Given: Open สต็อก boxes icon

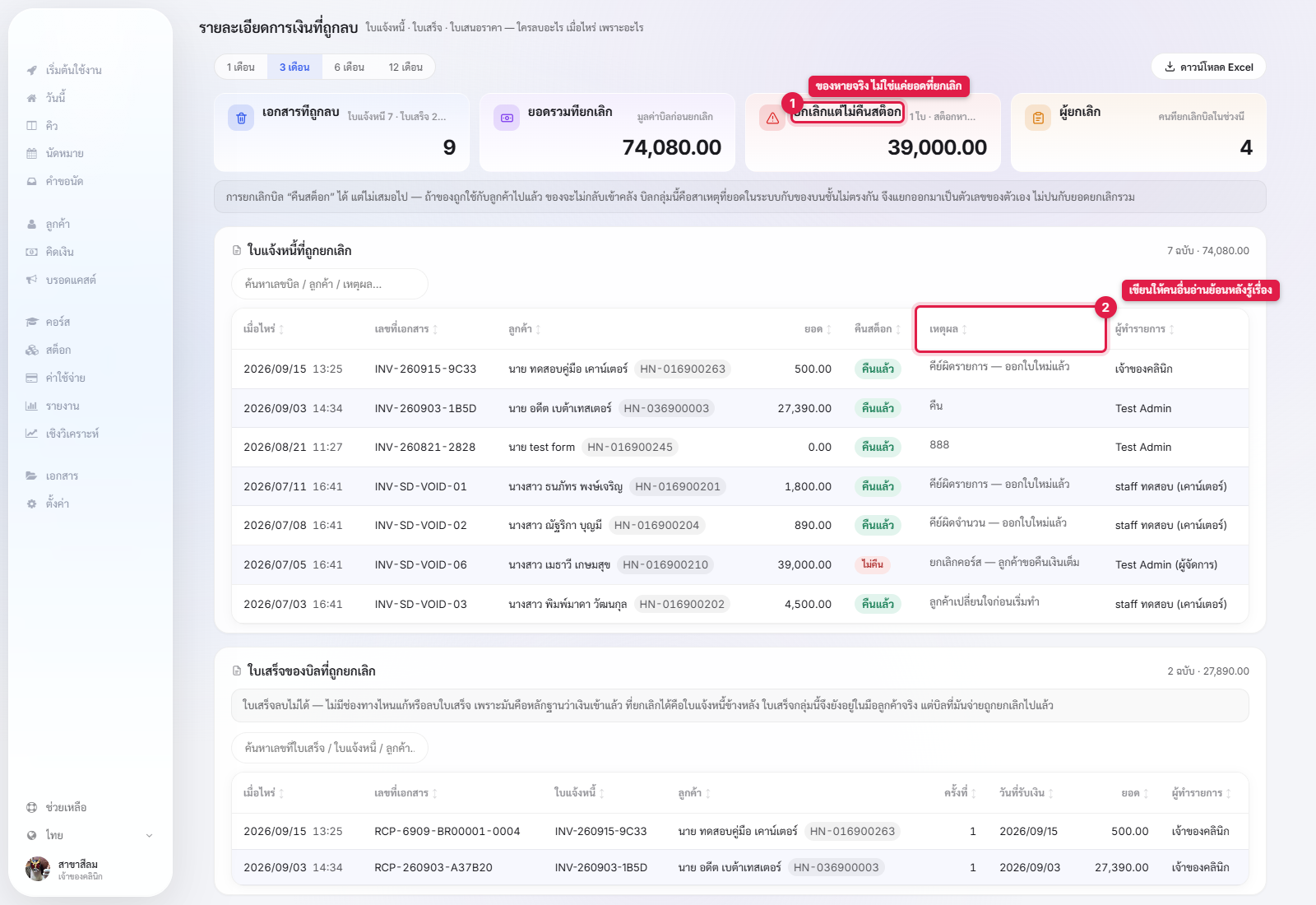Looking at the screenshot, I should click(x=31, y=350).
